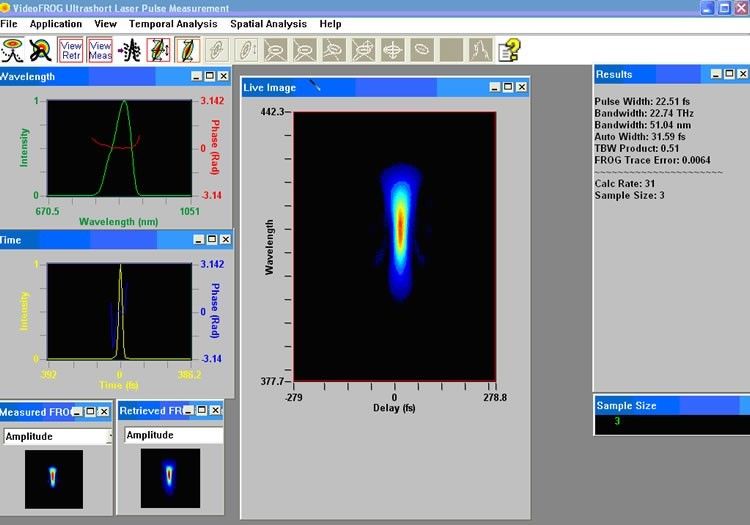The image size is (750, 525).
Task: Minimize the Live Image window
Action: pos(495,87)
